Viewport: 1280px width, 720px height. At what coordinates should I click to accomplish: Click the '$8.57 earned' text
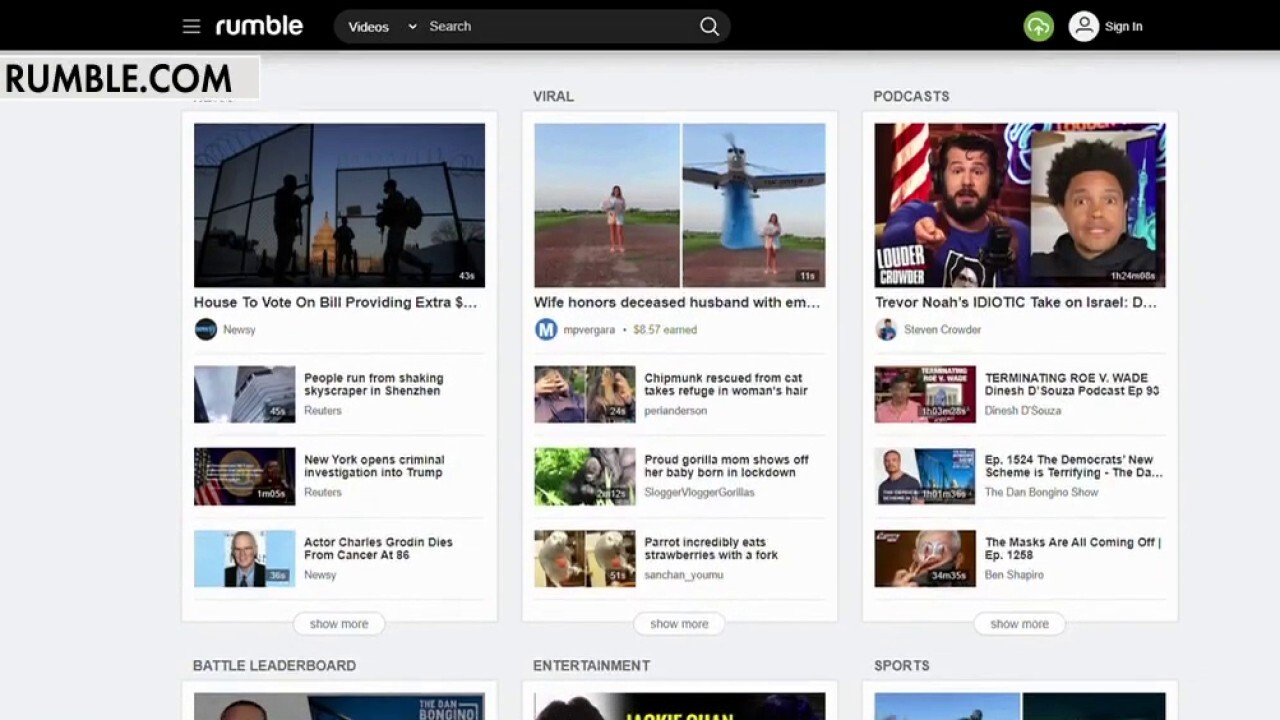point(665,330)
